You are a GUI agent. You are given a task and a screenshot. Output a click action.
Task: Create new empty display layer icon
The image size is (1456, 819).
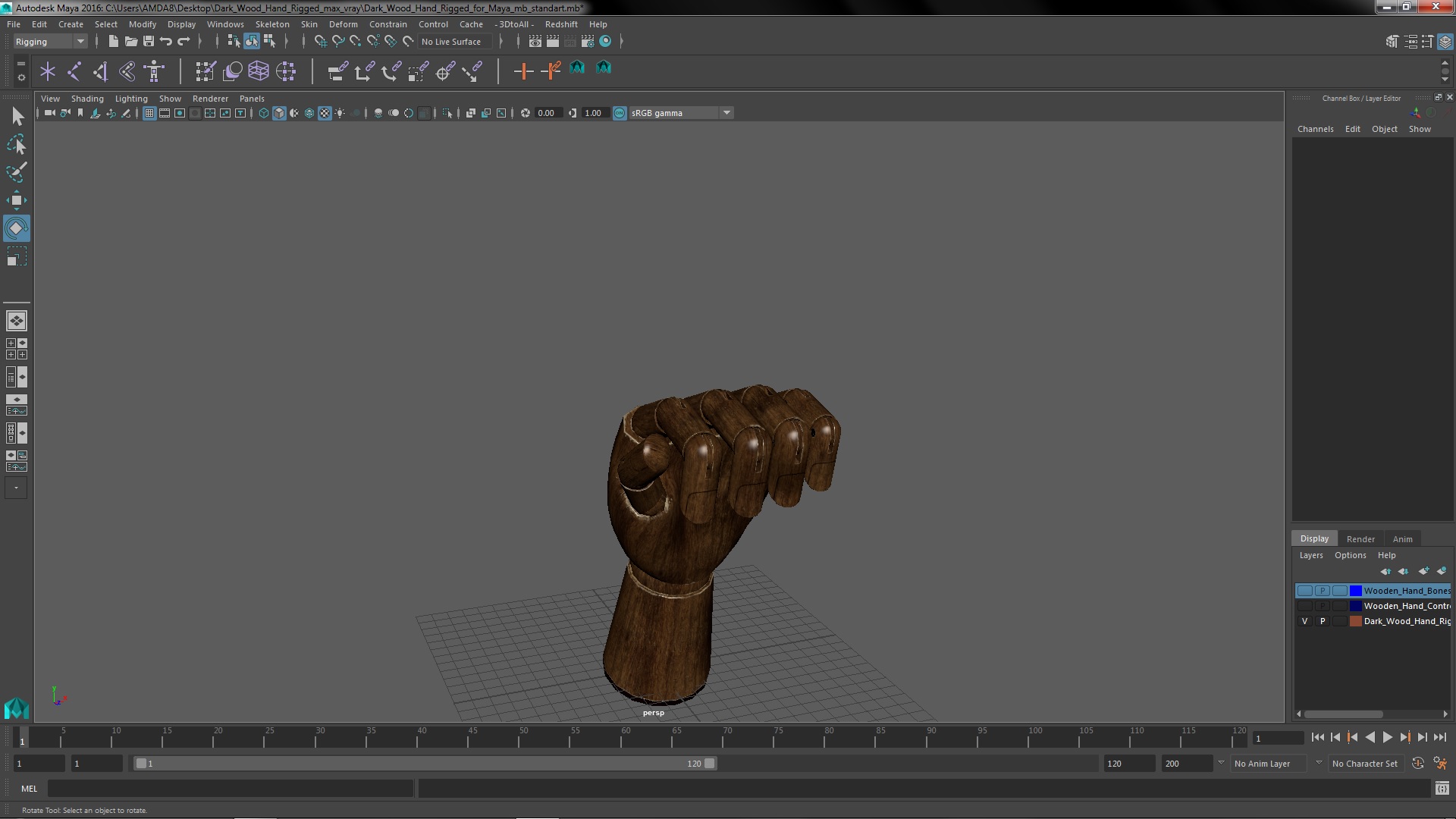point(1423,571)
